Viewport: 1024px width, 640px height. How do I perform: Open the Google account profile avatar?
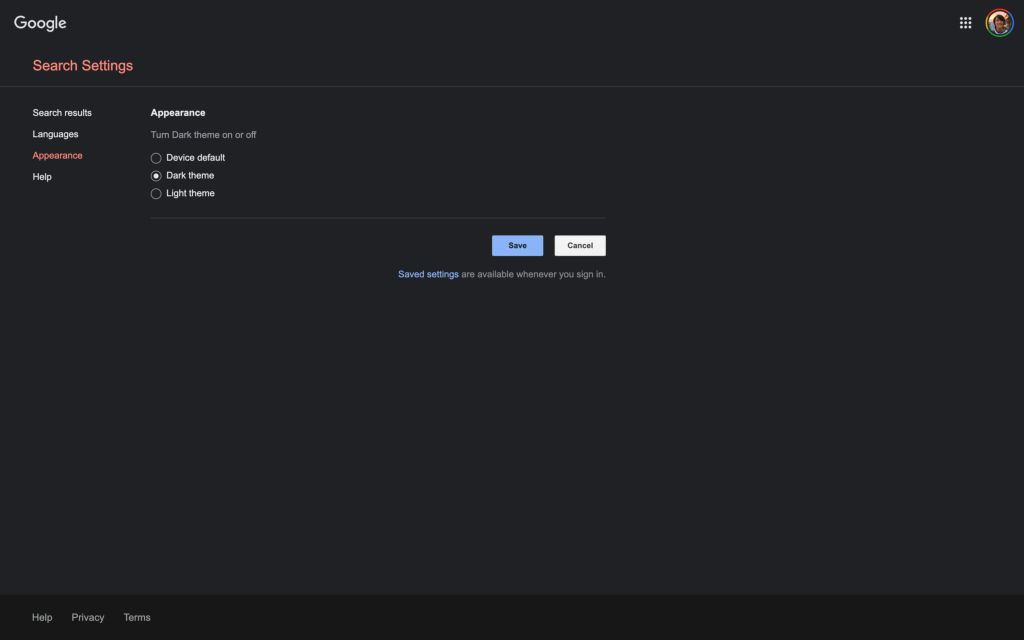[x=999, y=23]
